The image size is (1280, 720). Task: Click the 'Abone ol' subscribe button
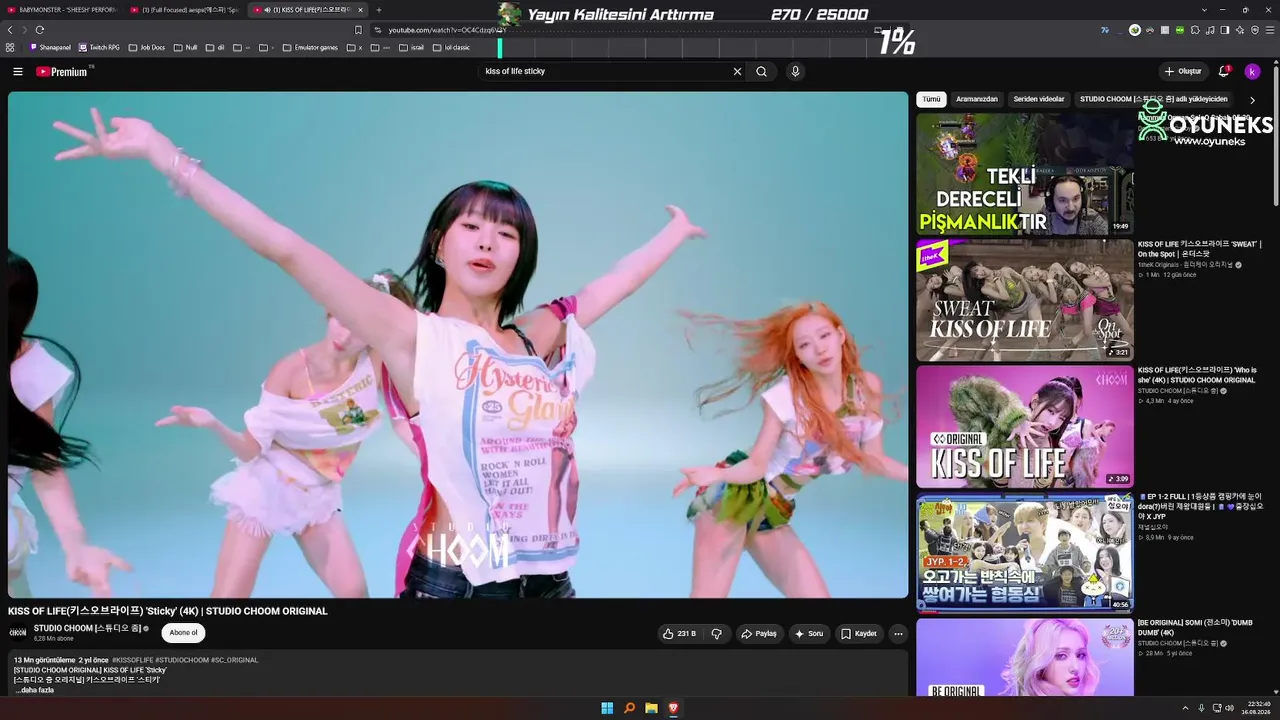184,633
